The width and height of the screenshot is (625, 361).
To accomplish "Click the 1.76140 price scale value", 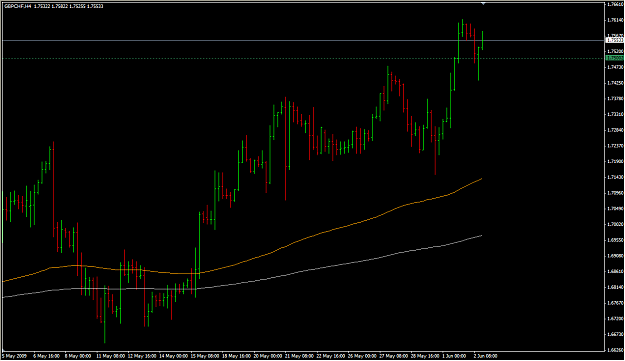I will point(616,20).
